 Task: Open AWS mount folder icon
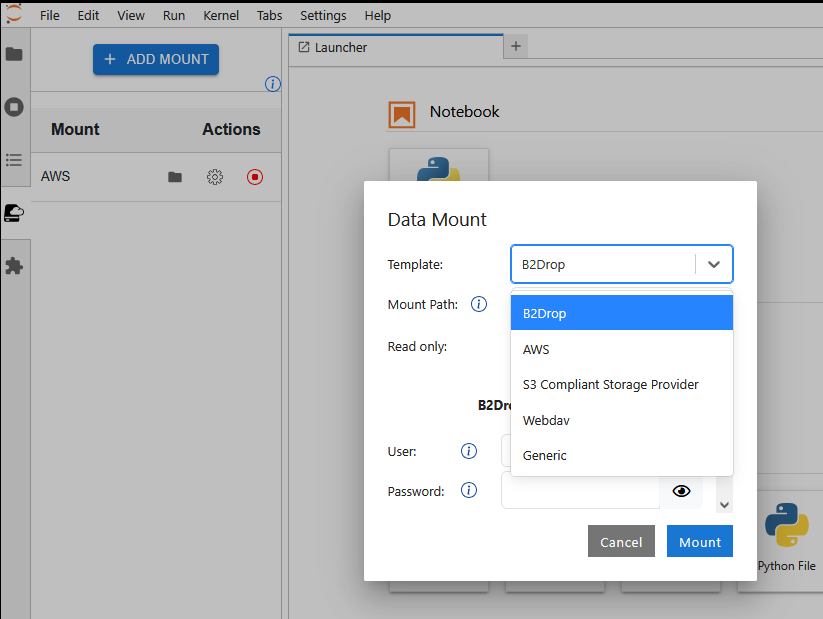tap(175, 177)
